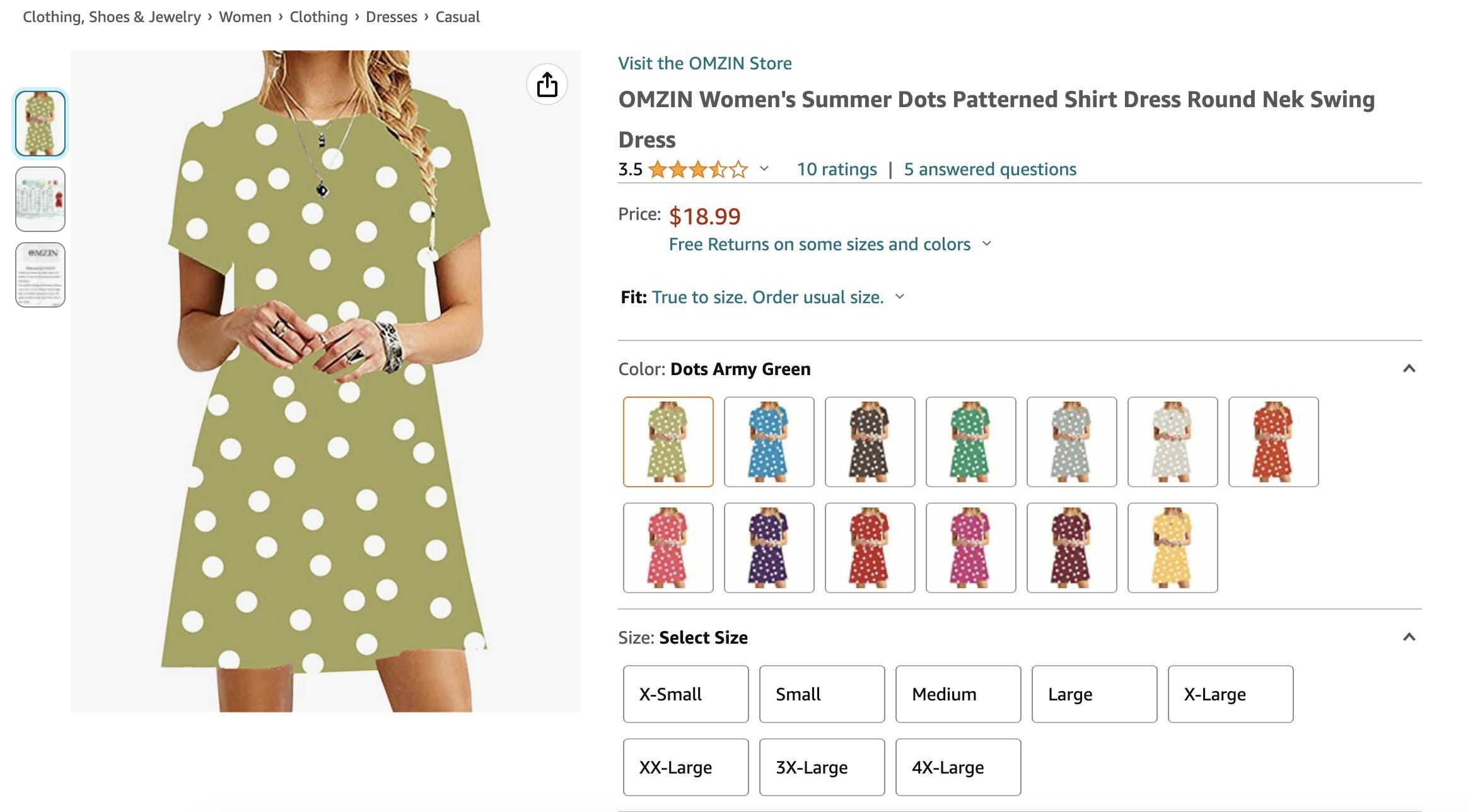Select the blue dots color variant
The image size is (1468, 812).
click(769, 442)
